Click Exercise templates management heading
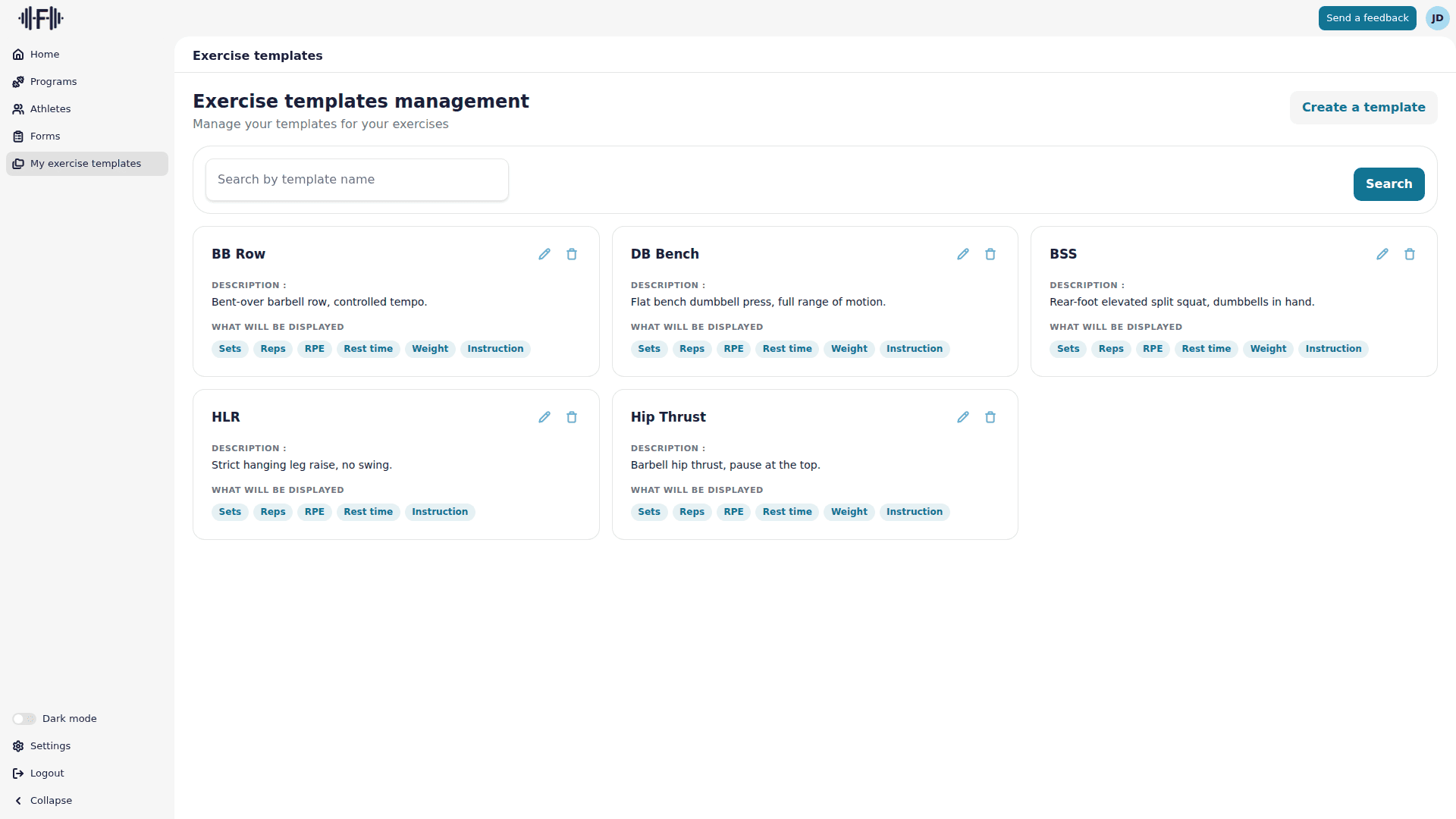The image size is (1456, 819). tap(361, 101)
